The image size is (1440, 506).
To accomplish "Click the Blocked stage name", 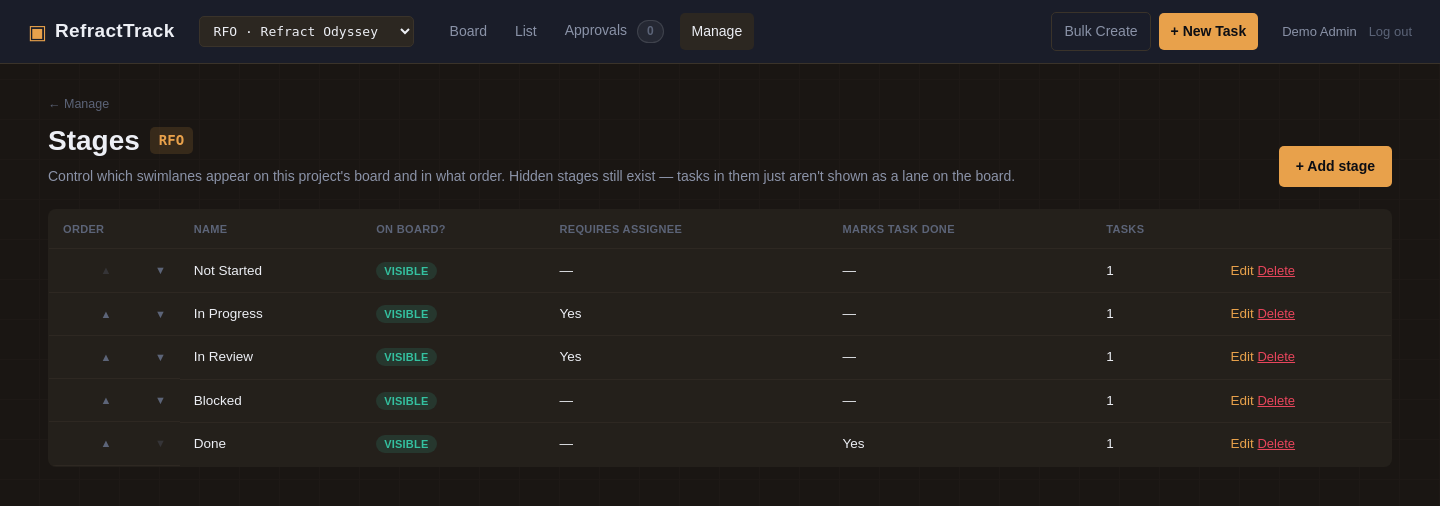I will point(218,400).
